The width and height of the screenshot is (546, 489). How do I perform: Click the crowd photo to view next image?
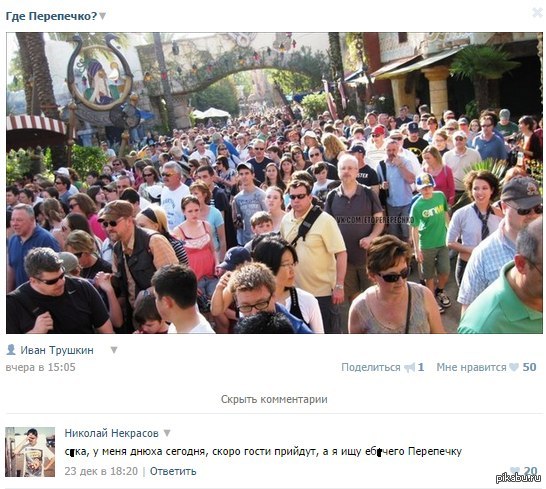274,183
